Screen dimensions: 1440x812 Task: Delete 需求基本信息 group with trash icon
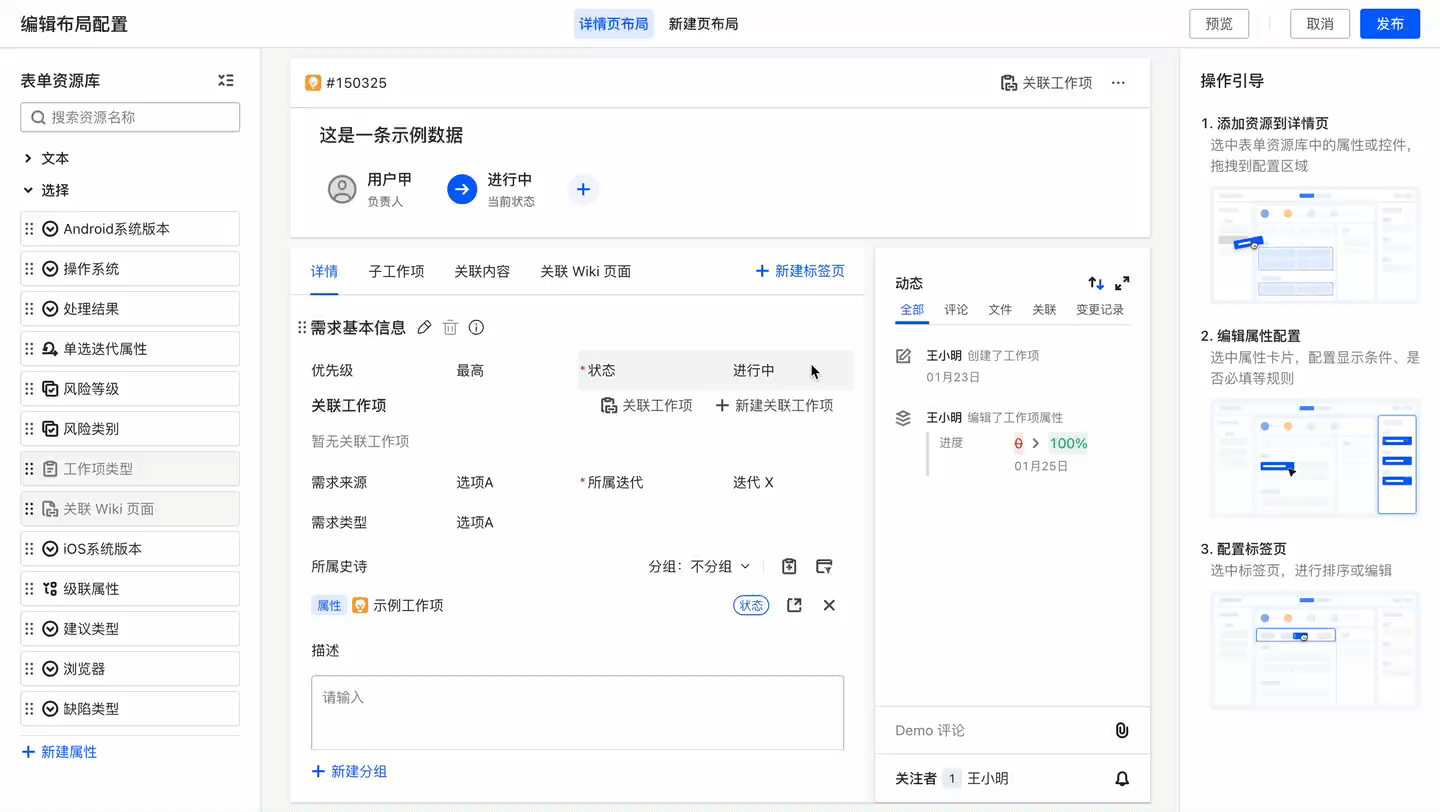click(x=450, y=327)
